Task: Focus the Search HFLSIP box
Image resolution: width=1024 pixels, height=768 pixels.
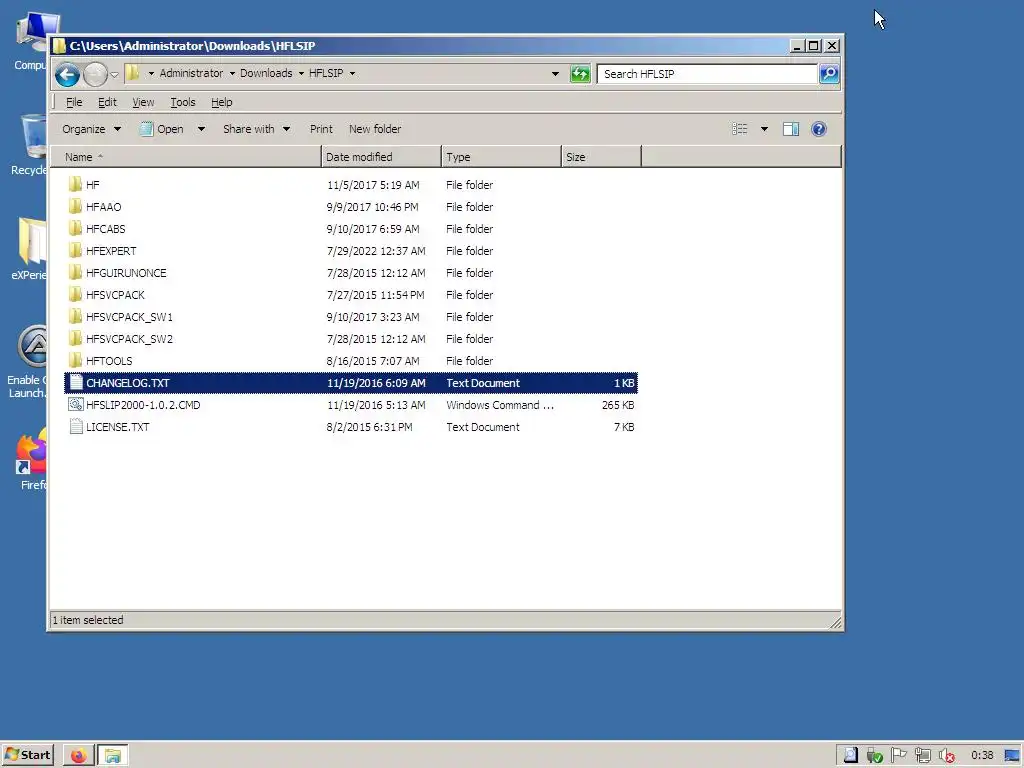Action: [x=708, y=74]
